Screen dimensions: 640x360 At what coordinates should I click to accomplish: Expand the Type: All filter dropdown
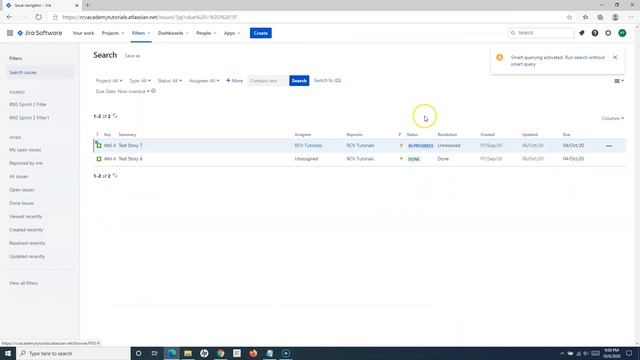(x=140, y=81)
